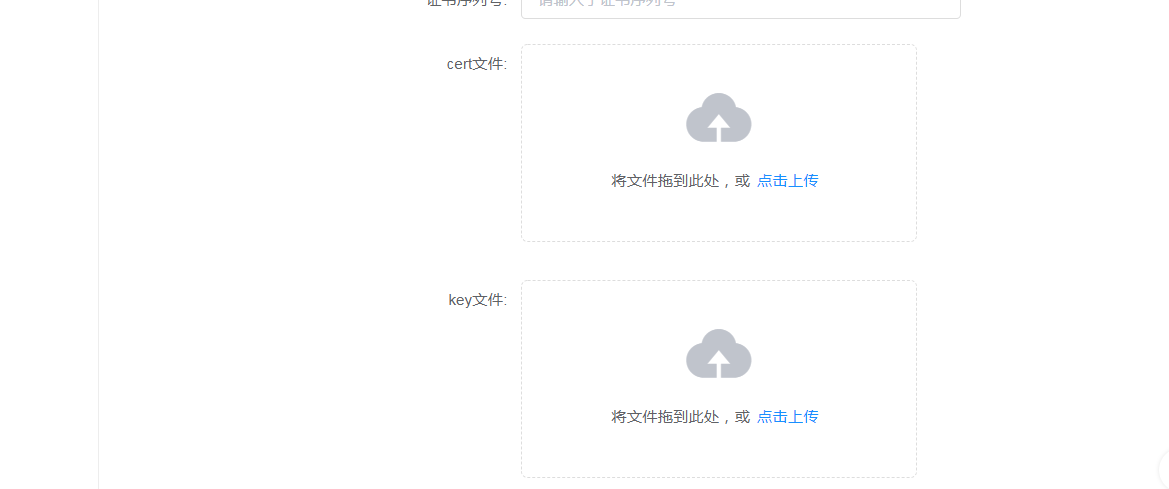Focus the 证书序列号 input field
The image size is (1169, 489).
click(740, 6)
